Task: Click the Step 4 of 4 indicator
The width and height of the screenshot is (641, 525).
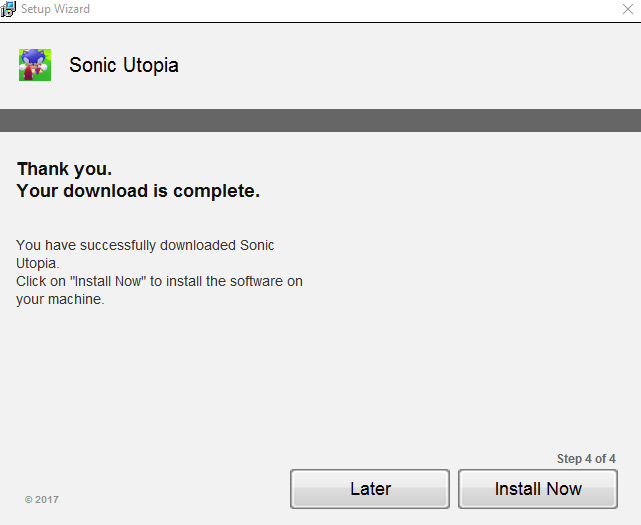Action: click(586, 458)
